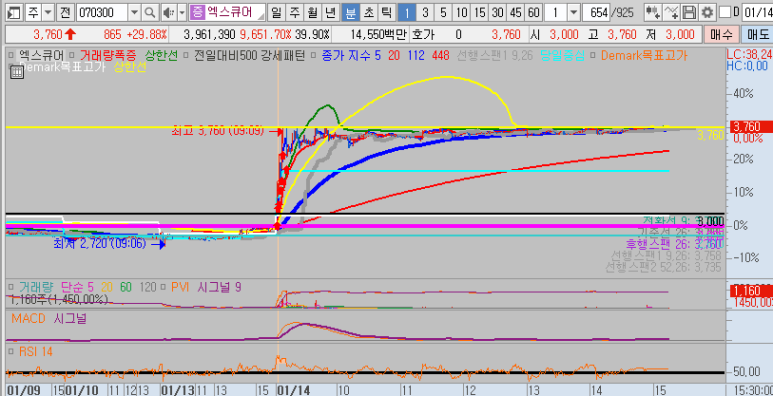This screenshot has width=773, height=396.
Task: Click the stock search magnifier icon
Action: [151, 12]
